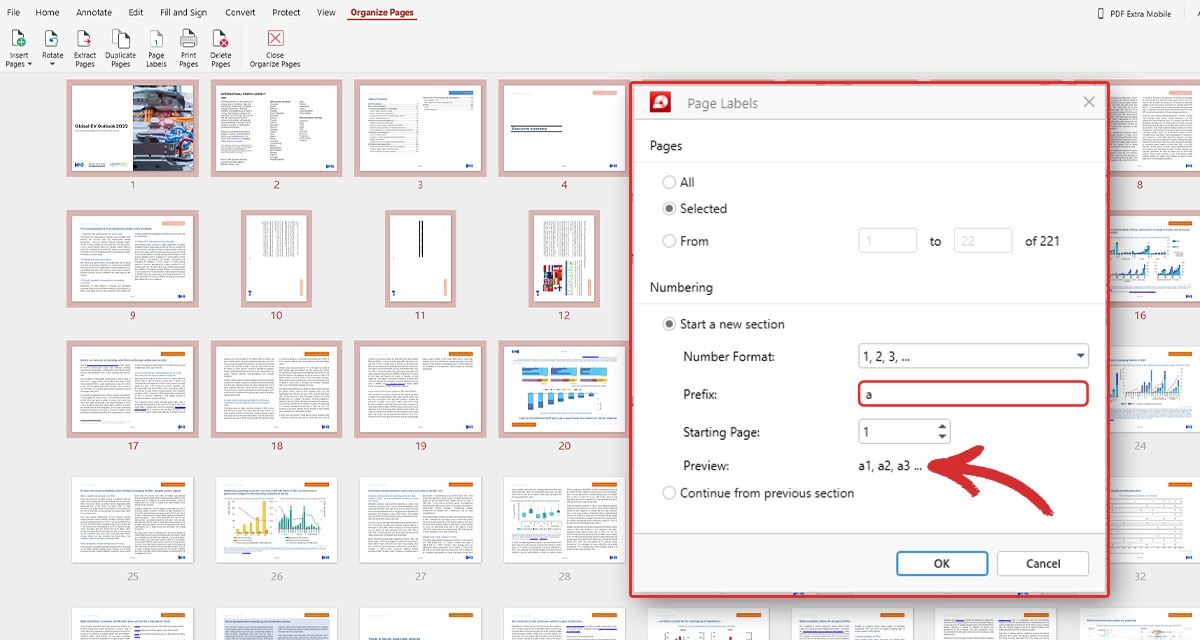
Task: Click the Cancel button
Action: [1043, 563]
